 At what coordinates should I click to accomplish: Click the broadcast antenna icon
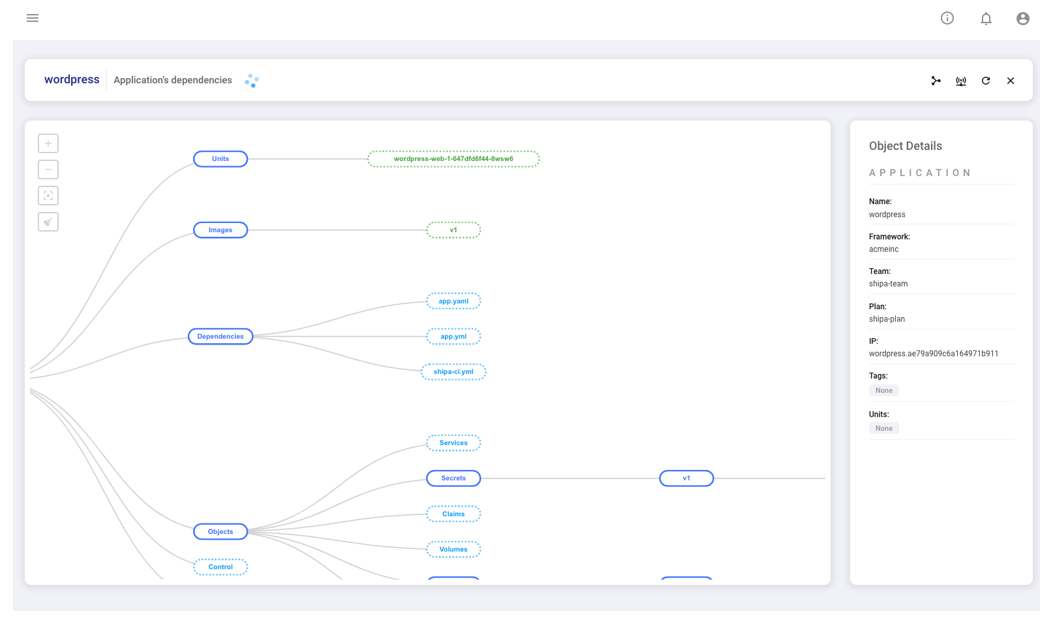click(x=961, y=81)
